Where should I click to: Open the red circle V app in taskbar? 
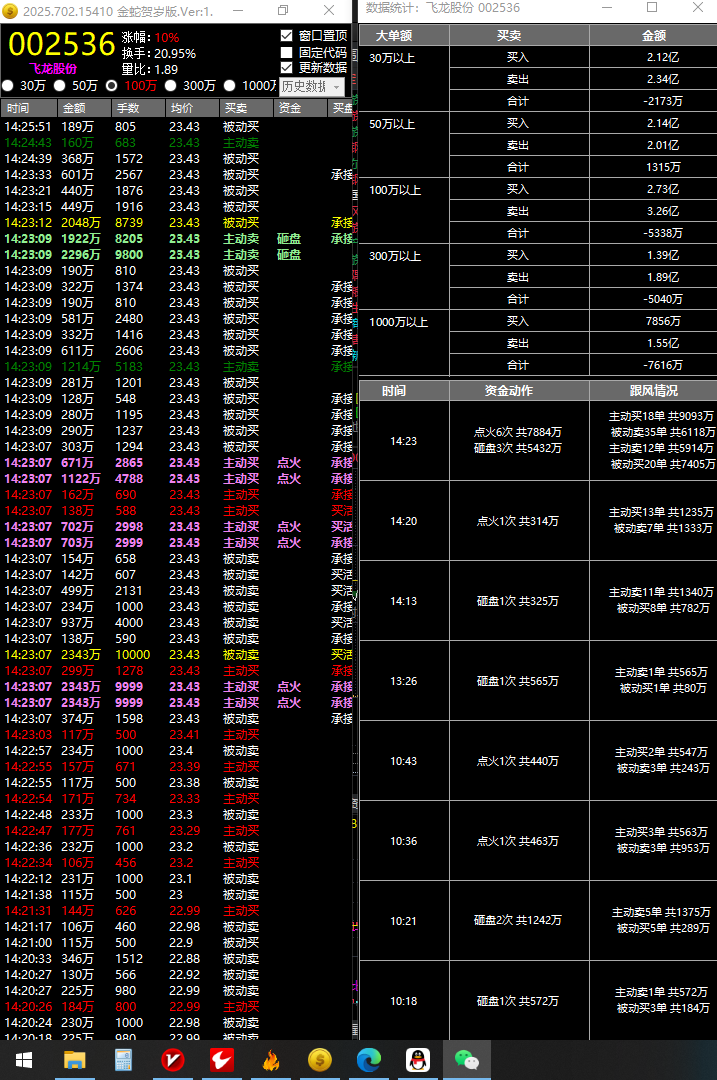[x=172, y=1059]
